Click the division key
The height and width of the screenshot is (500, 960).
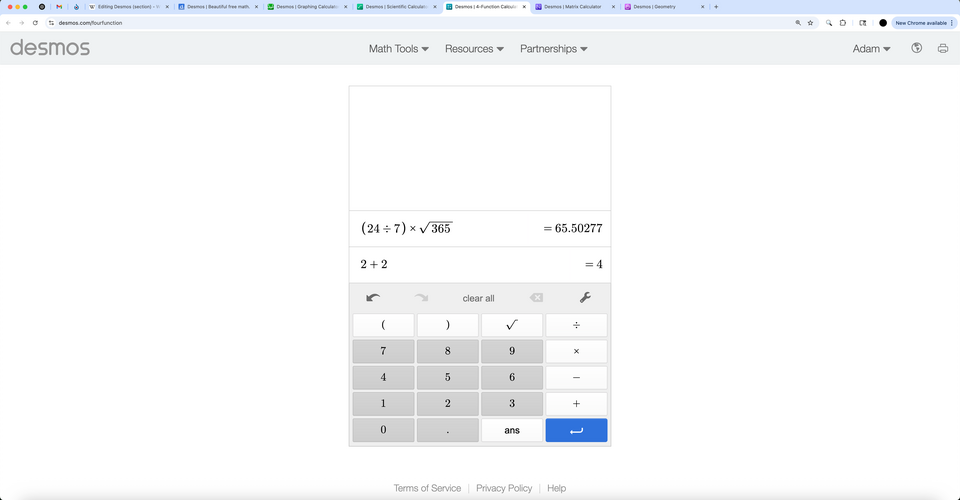(576, 325)
